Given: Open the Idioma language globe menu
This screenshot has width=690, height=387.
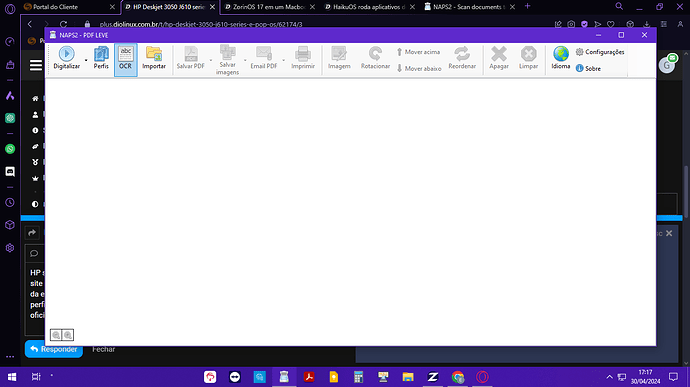Looking at the screenshot, I should [x=561, y=58].
